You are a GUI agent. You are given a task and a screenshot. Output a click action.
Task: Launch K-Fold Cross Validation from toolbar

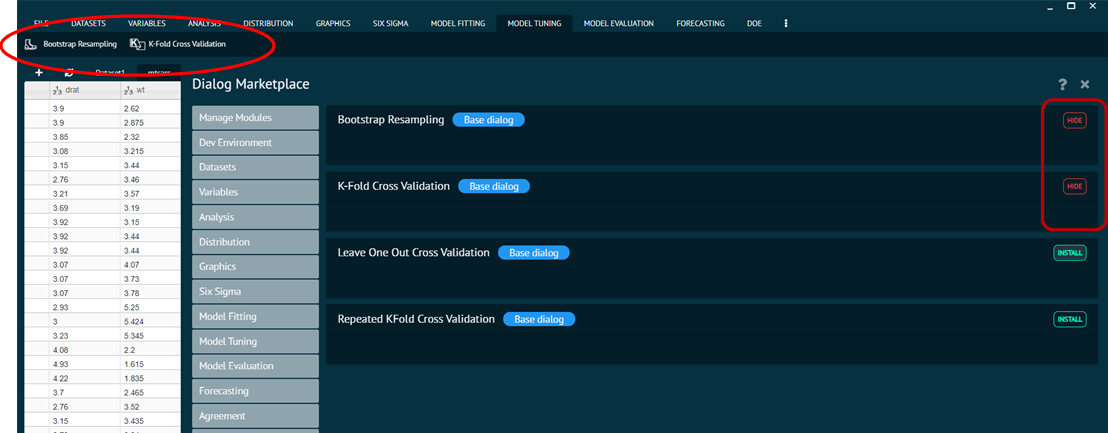pyautogui.click(x=178, y=45)
